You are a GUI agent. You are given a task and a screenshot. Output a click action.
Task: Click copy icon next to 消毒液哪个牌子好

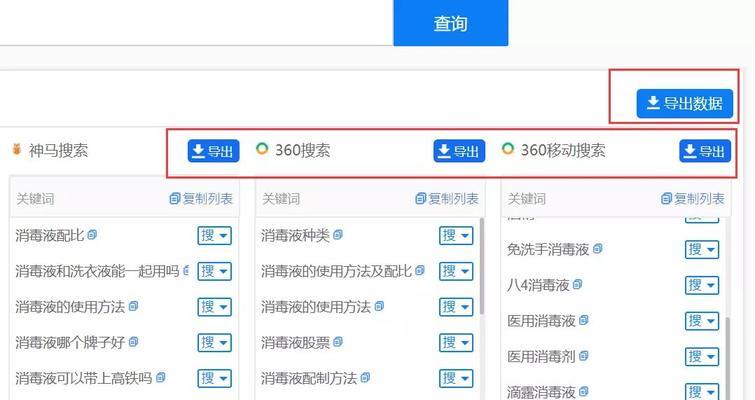click(x=132, y=342)
